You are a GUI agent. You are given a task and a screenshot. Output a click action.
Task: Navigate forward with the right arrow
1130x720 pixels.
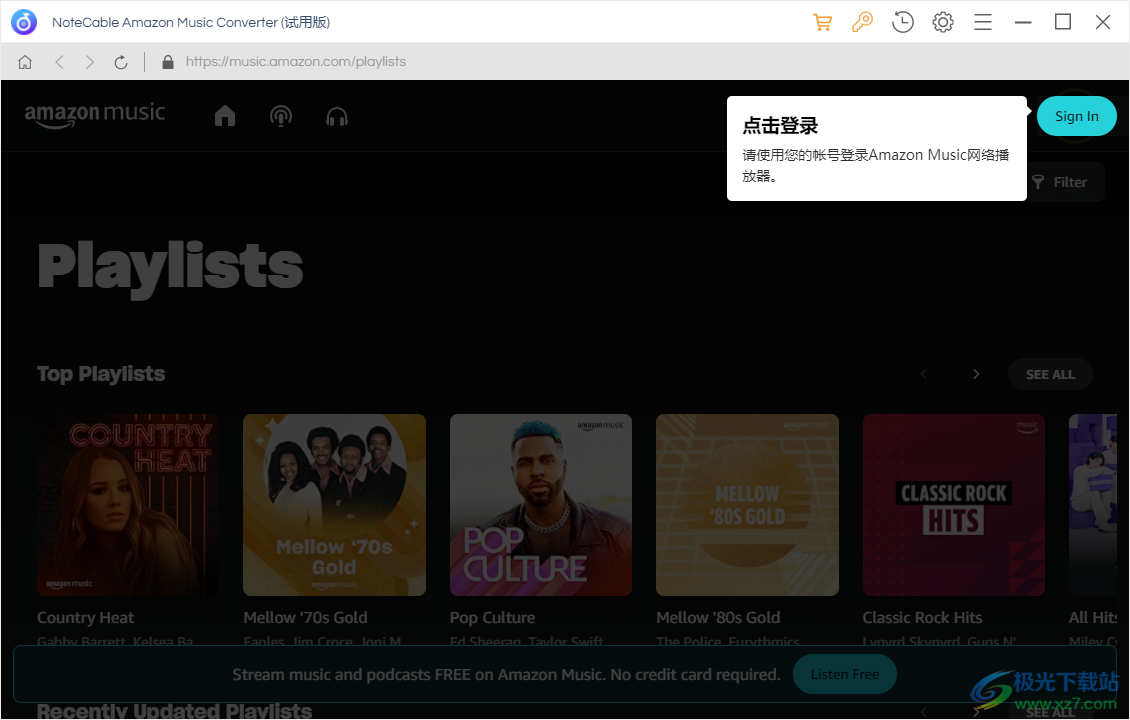(x=89, y=62)
